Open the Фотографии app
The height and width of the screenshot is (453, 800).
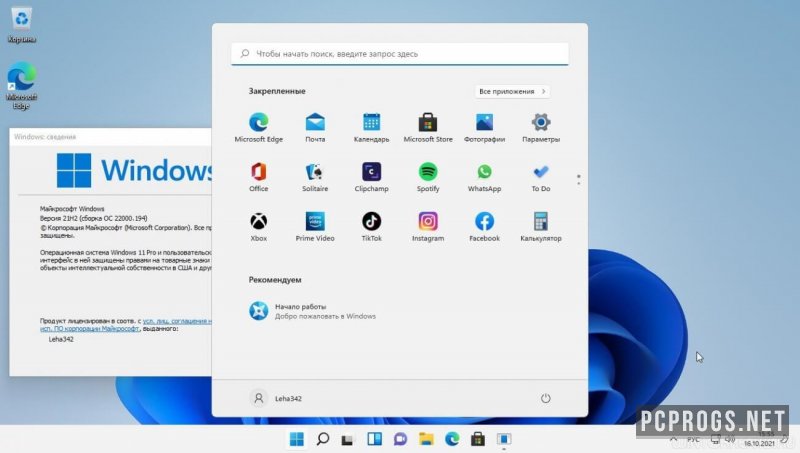[484, 128]
